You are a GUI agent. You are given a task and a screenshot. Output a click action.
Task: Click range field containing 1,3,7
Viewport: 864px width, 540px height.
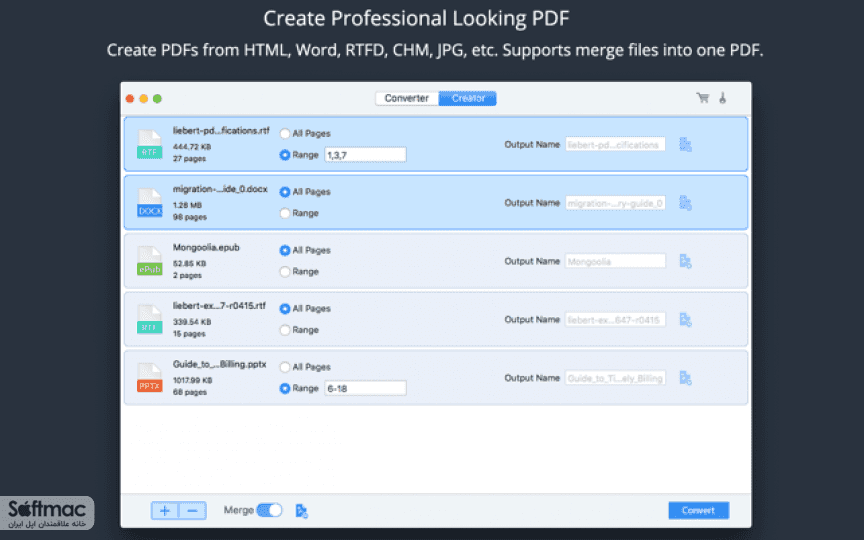click(365, 155)
